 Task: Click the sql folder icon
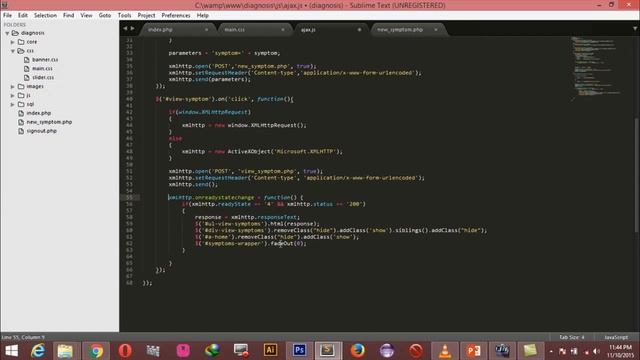[x=21, y=104]
